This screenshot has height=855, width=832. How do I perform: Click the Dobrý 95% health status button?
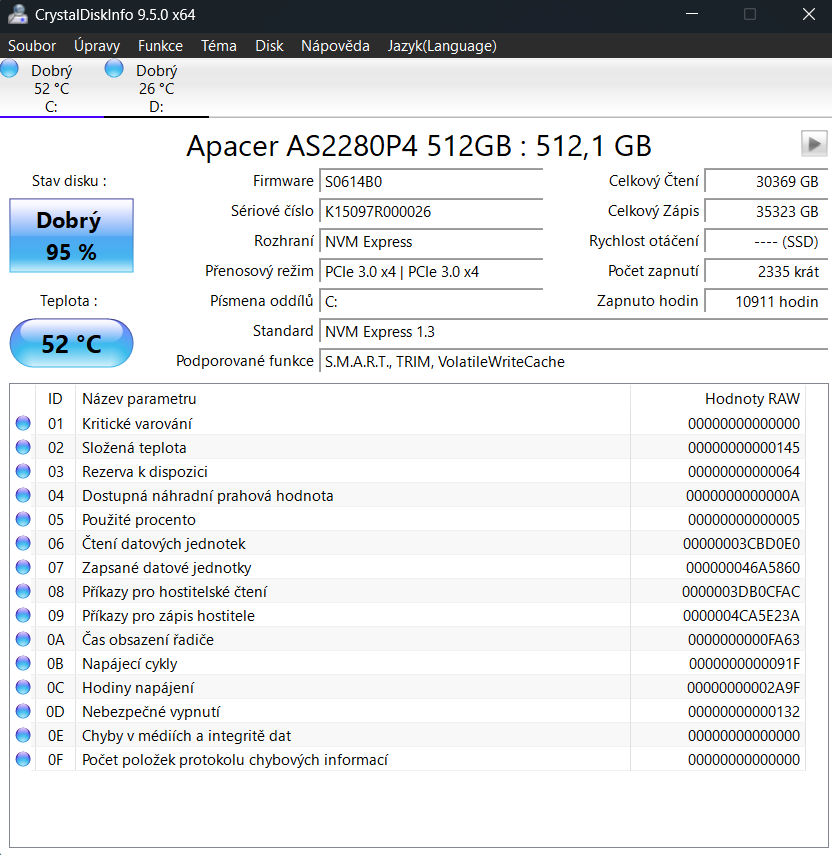(71, 235)
